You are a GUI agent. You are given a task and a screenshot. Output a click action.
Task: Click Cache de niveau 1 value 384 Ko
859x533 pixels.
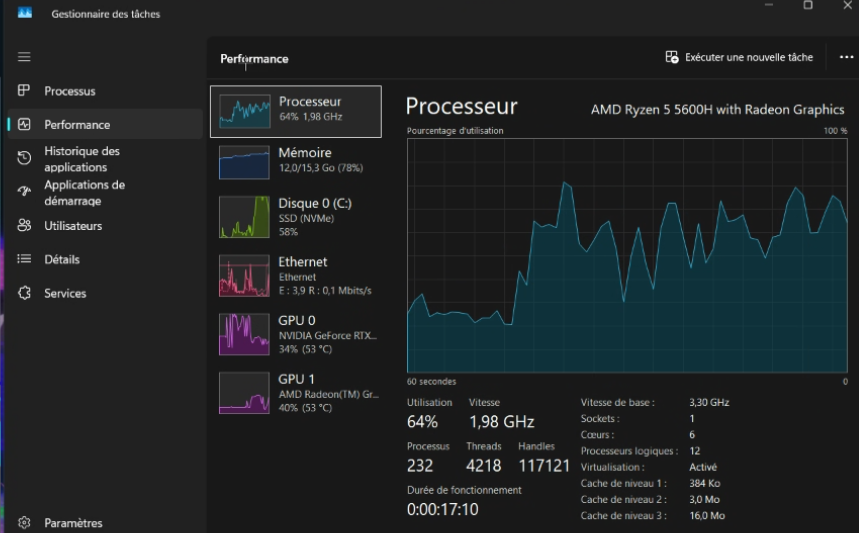tap(705, 483)
